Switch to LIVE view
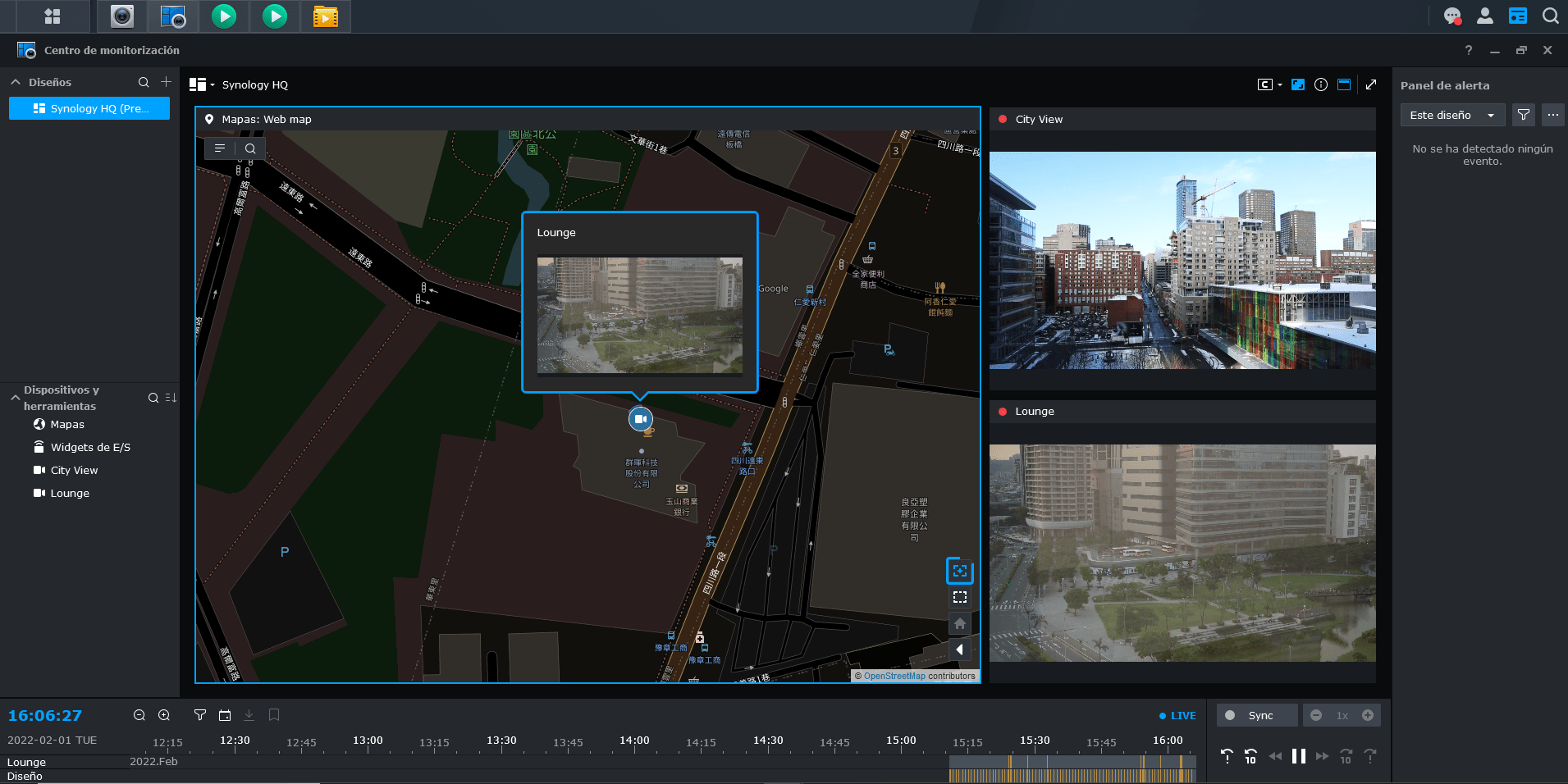This screenshot has width=1568, height=784. click(x=1177, y=716)
